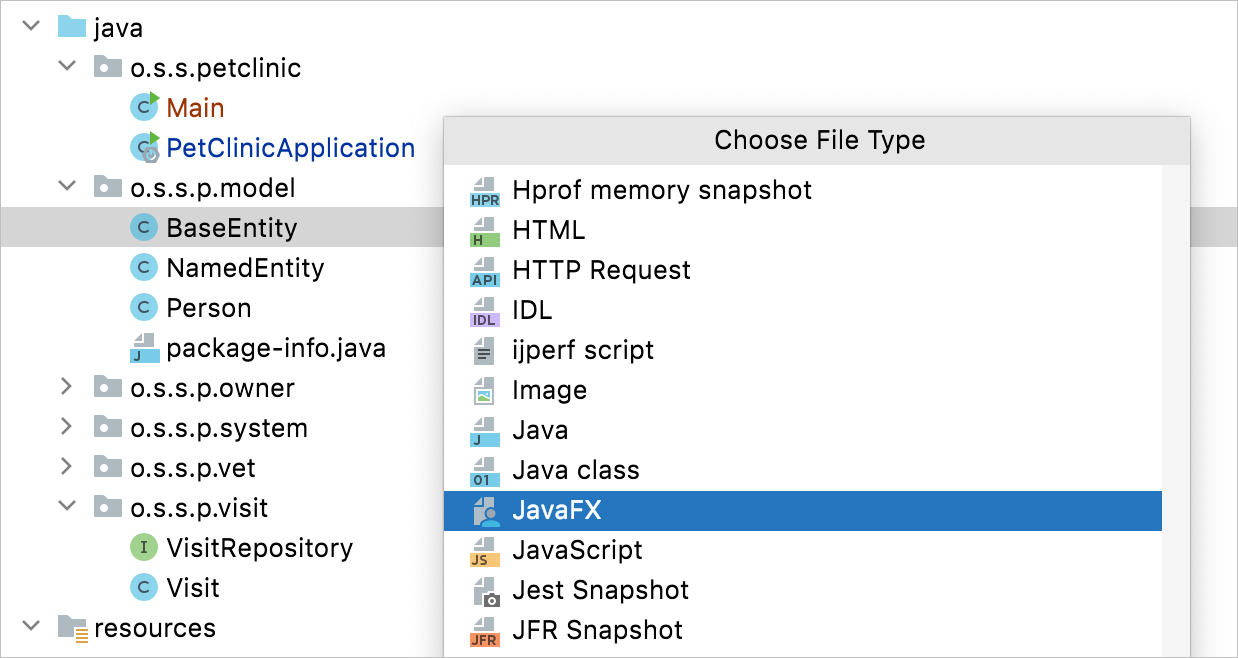
Task: Click the ijperf script icon
Action: tap(484, 350)
